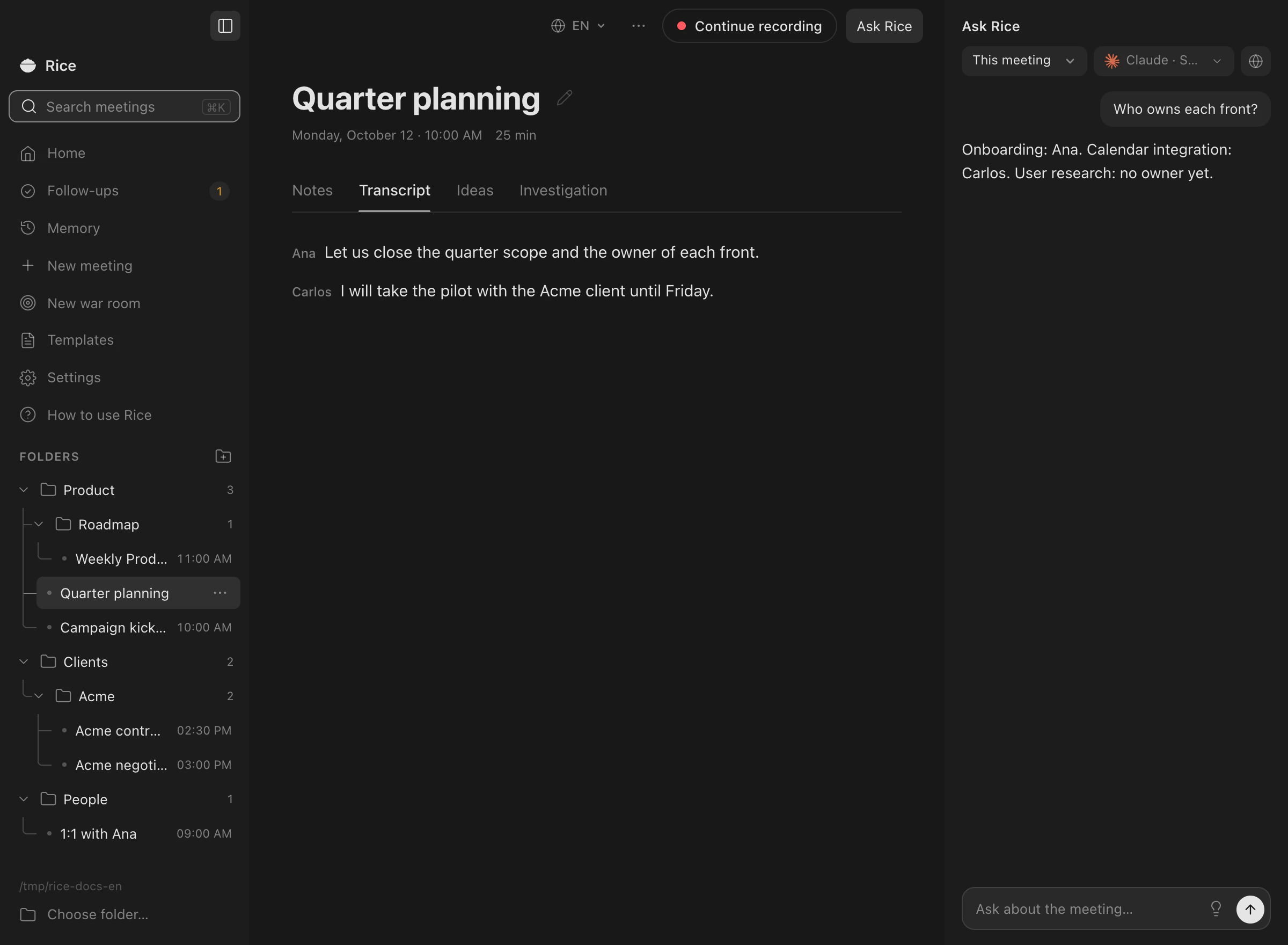The width and height of the screenshot is (1288, 945).
Task: Go to Home in sidebar
Action: pyautogui.click(x=124, y=154)
